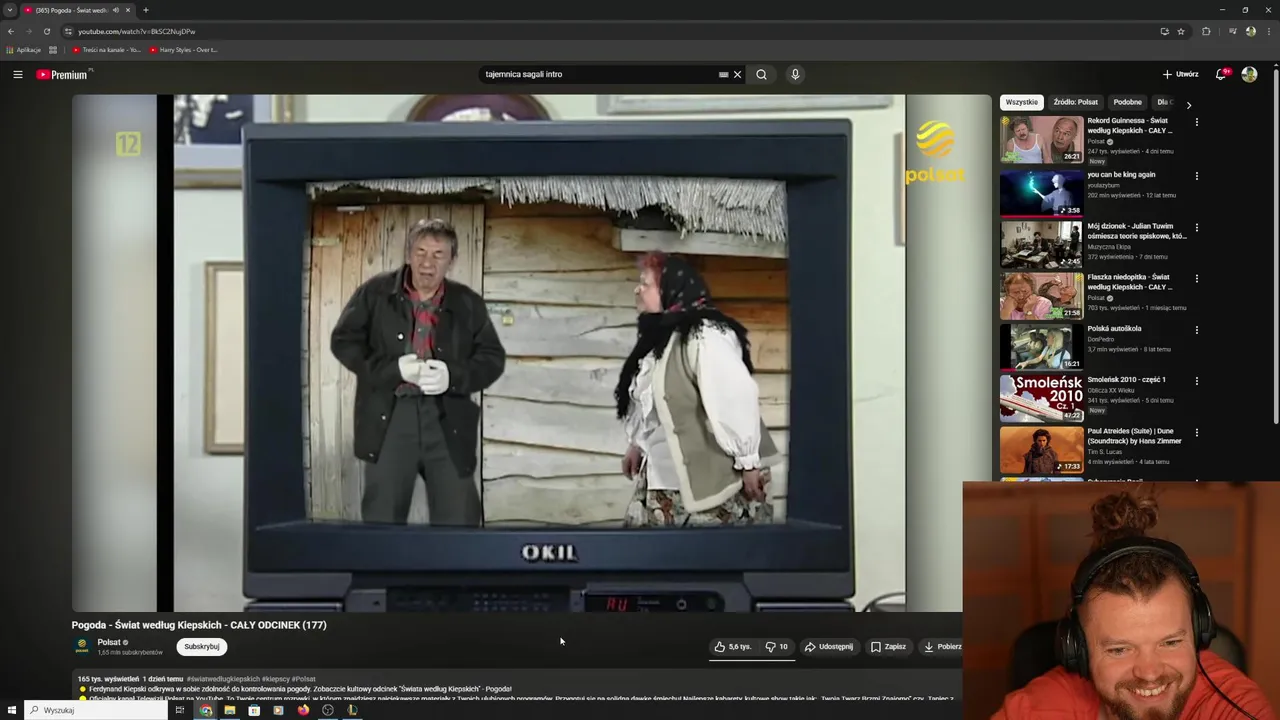Select the Wszystkie filter chip
This screenshot has height=720, width=1280.
coord(1022,102)
